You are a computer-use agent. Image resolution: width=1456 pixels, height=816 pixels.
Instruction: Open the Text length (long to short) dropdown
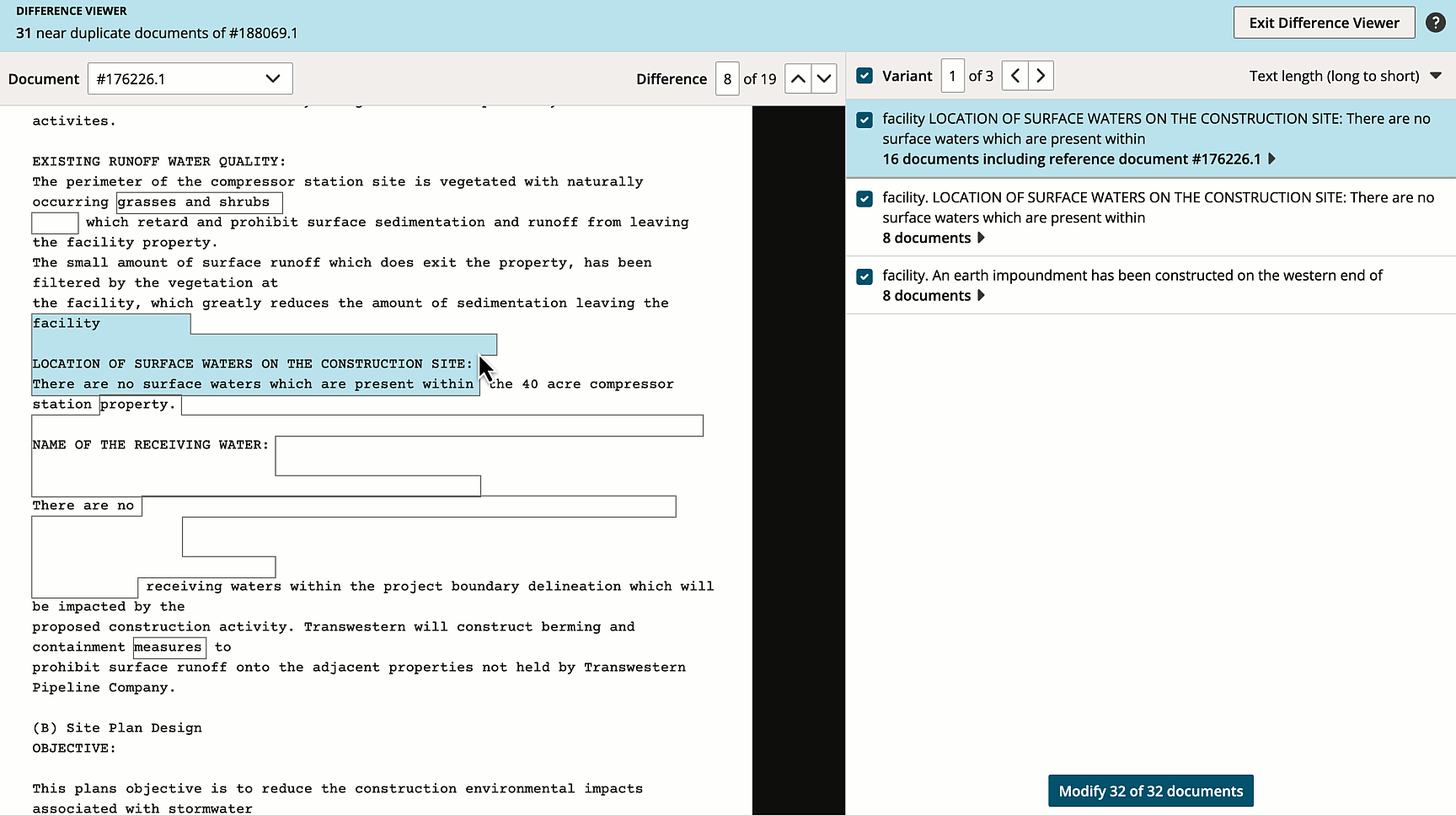1345,75
